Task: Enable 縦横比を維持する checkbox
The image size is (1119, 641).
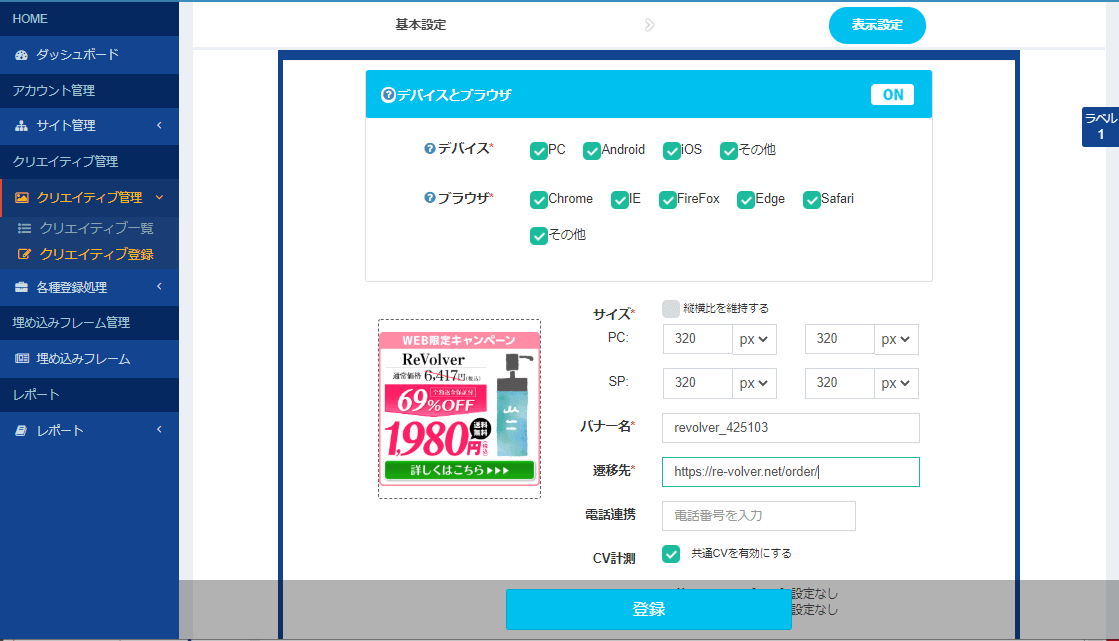Action: [x=671, y=308]
